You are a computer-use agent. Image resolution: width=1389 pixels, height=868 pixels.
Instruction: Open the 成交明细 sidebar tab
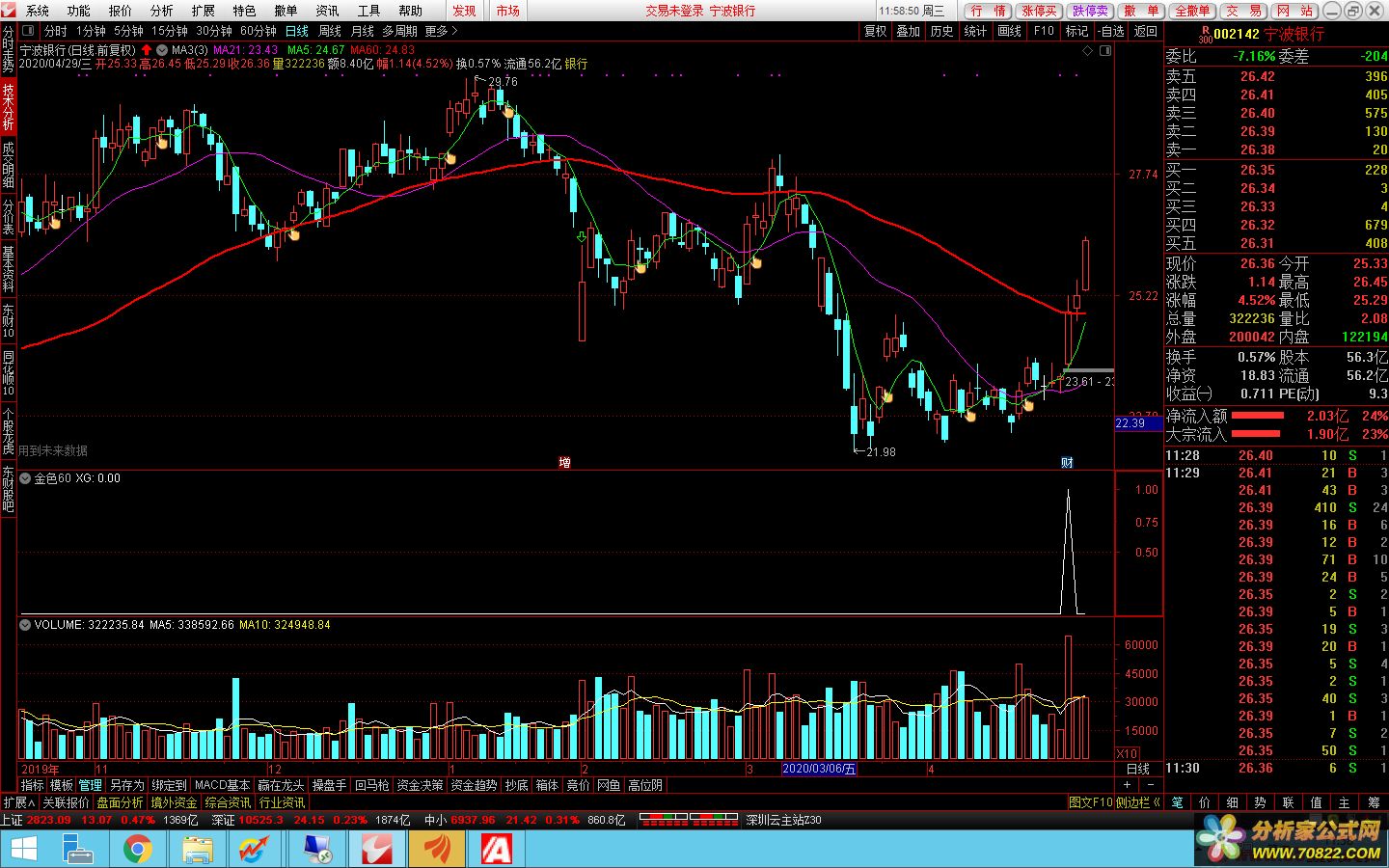8,164
